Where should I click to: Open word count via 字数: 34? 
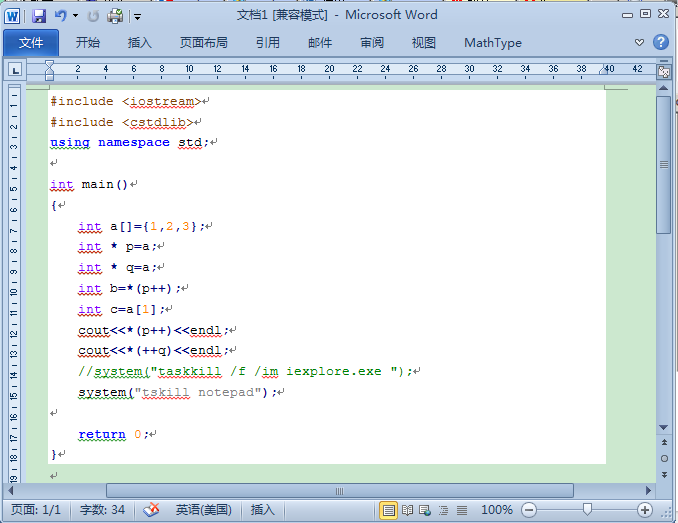[x=102, y=510]
